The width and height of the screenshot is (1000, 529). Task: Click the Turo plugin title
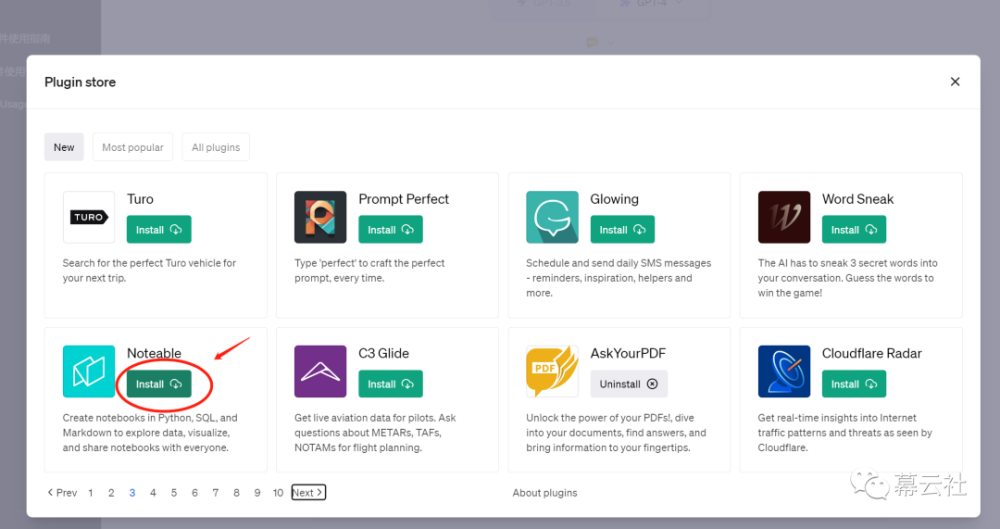140,199
